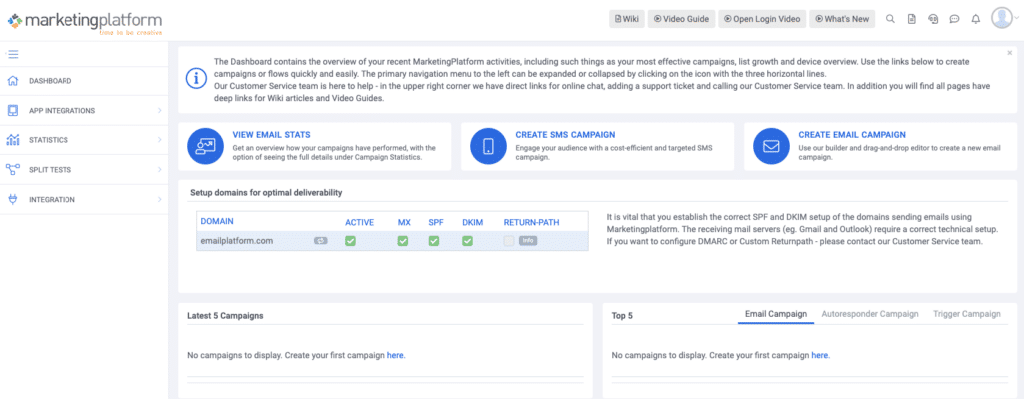1024x399 pixels.
Task: Click the App Integrations sidebar icon
Action: pyautogui.click(x=12, y=110)
